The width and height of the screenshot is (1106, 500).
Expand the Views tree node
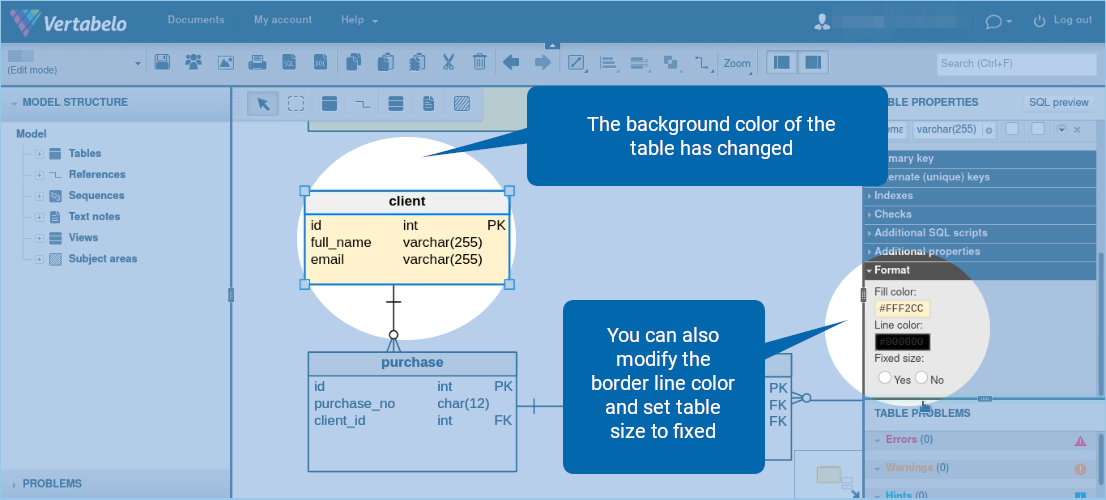pos(40,238)
